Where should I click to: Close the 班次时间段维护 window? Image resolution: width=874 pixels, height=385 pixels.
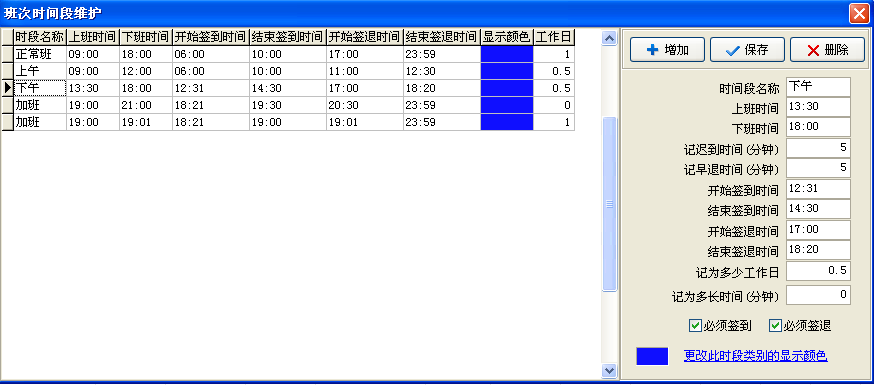coord(858,13)
